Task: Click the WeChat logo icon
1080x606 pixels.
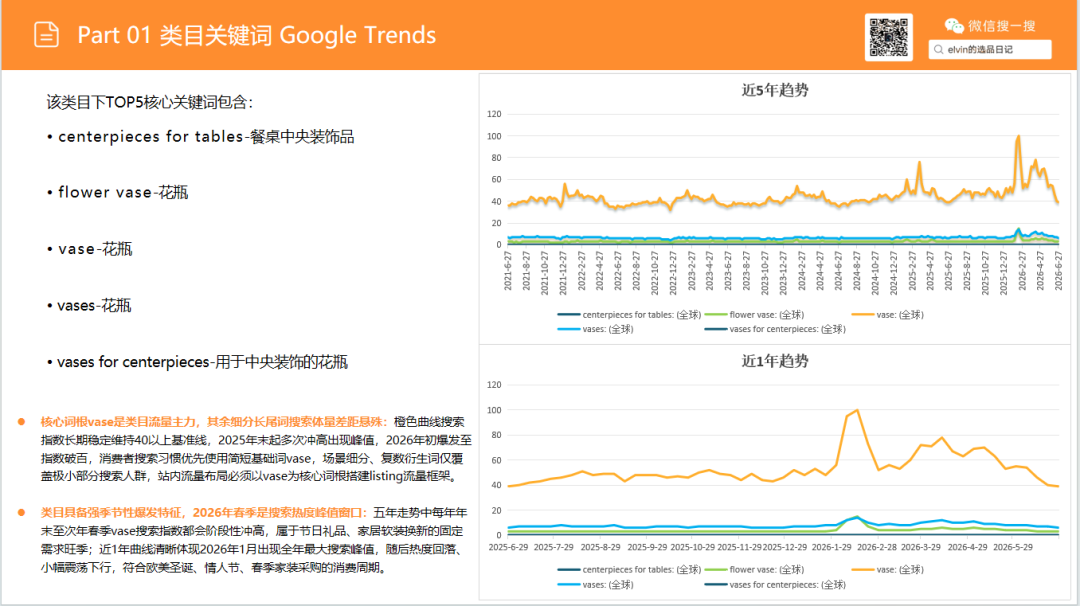Action: [954, 26]
